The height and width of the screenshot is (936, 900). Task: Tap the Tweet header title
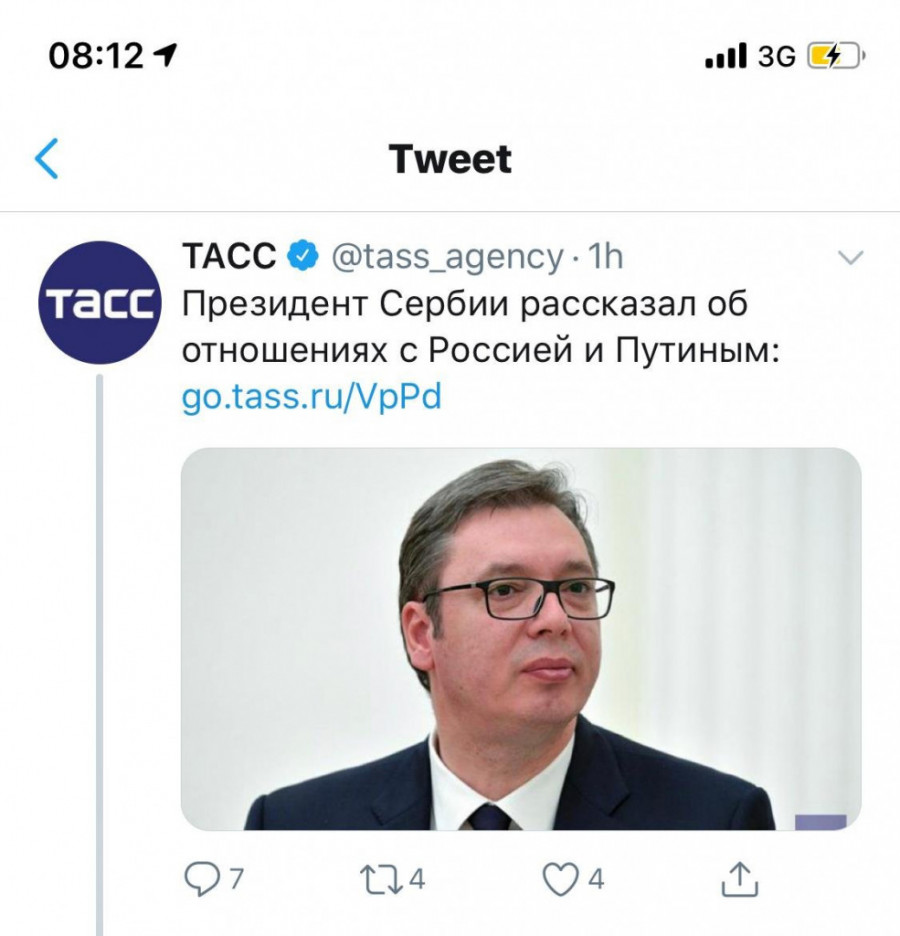pos(450,160)
